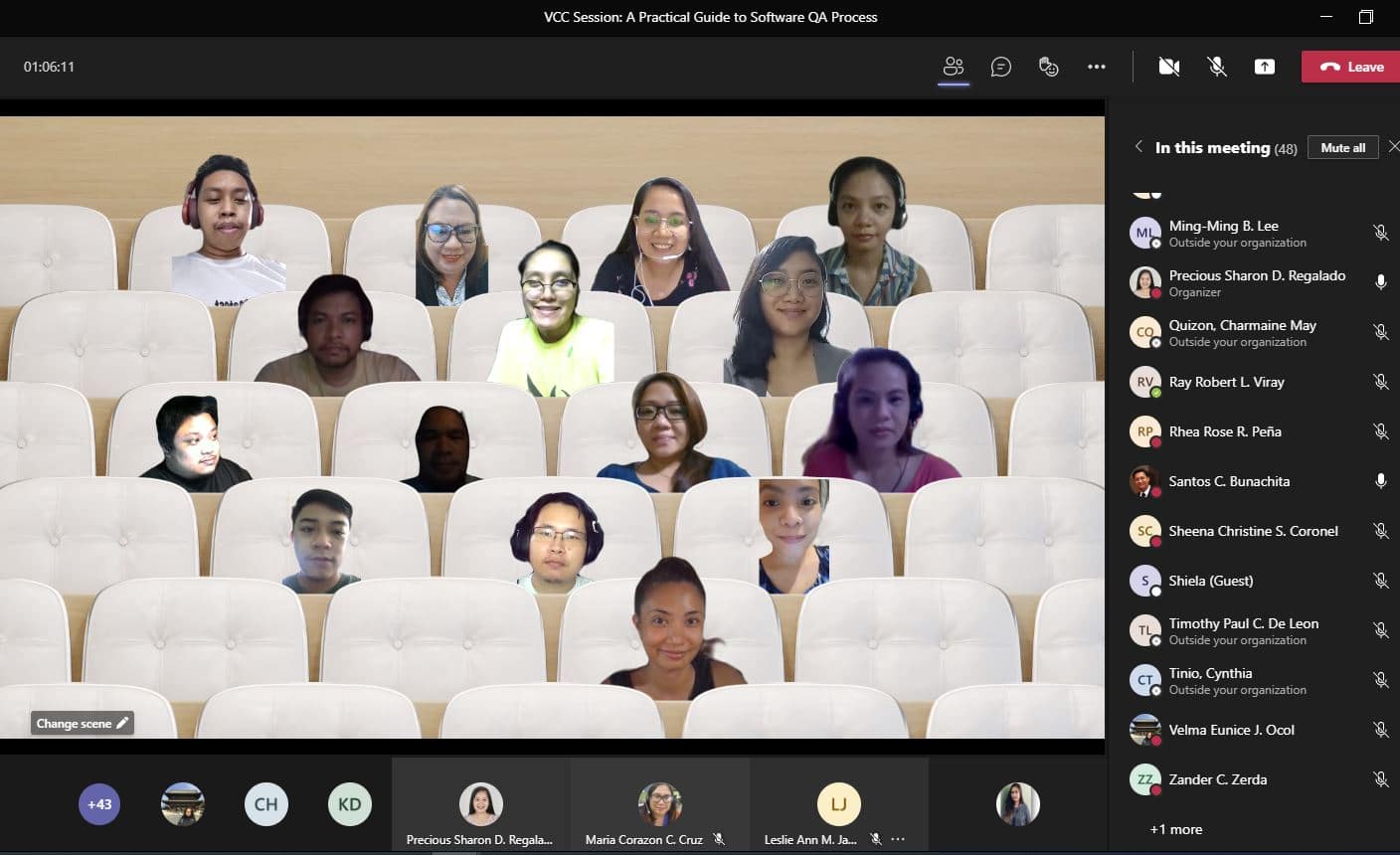Click Timothy Paul C. De Leon mic icon
Image resolution: width=1400 pixels, height=855 pixels.
tap(1380, 630)
